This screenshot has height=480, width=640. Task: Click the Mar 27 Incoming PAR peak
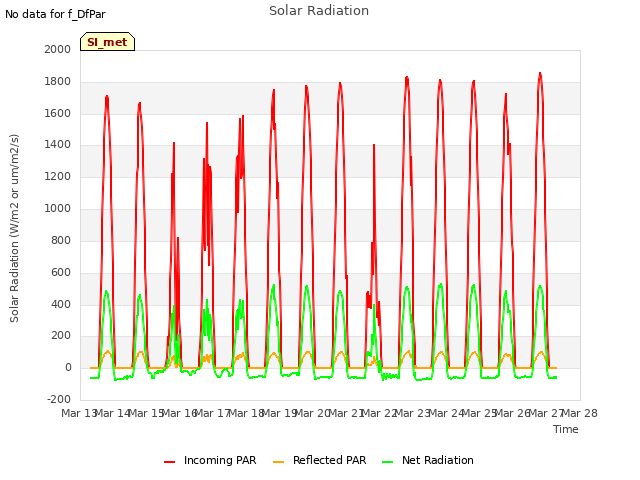[x=540, y=74]
